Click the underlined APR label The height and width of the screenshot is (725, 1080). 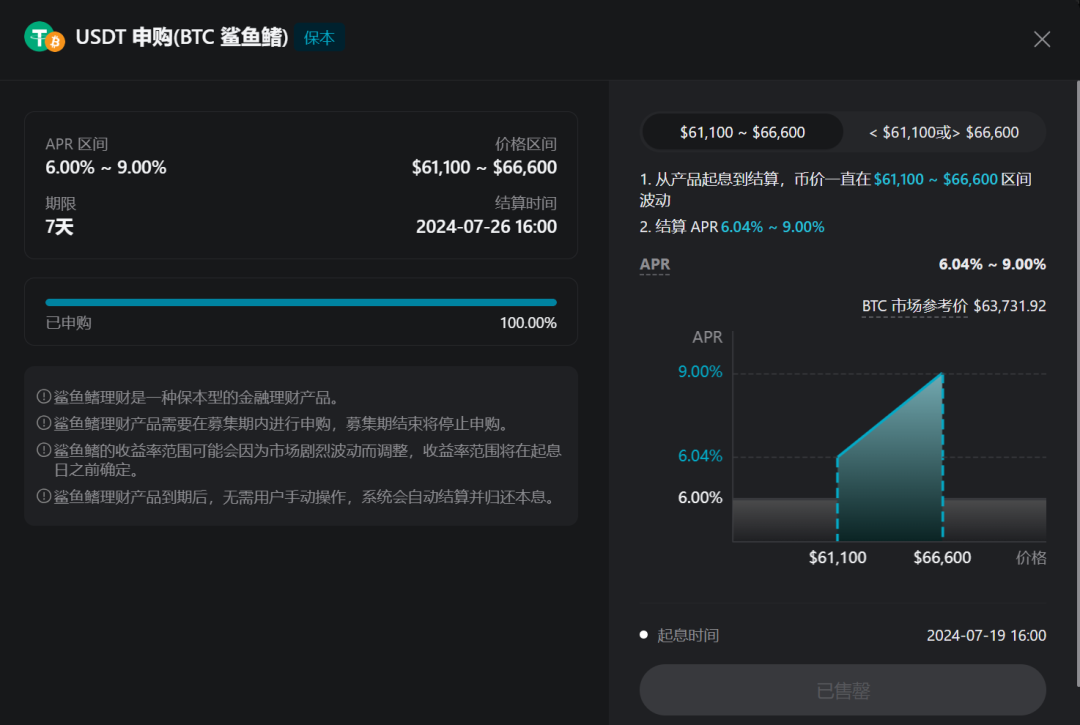(654, 264)
